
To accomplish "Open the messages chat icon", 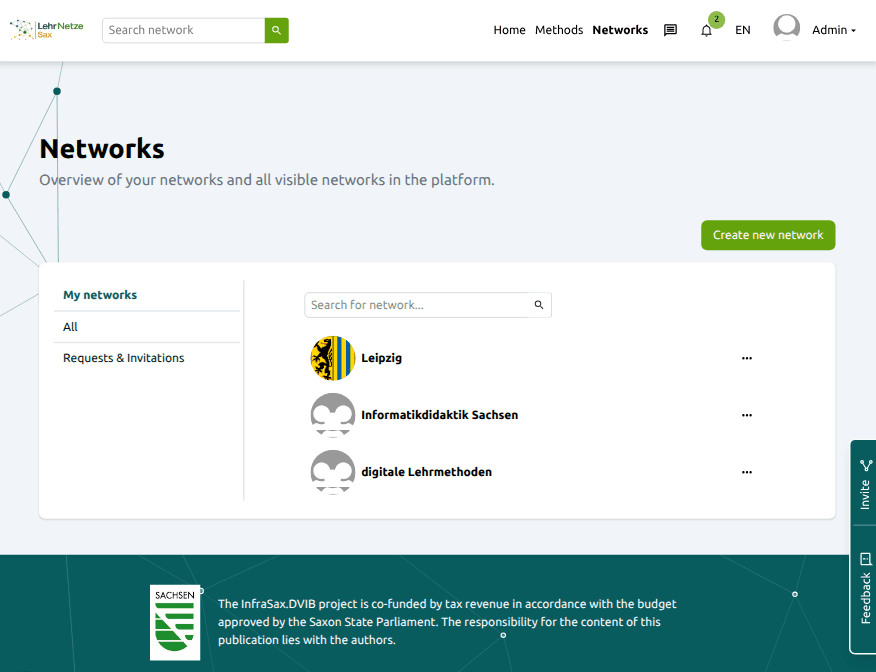I will point(670,30).
